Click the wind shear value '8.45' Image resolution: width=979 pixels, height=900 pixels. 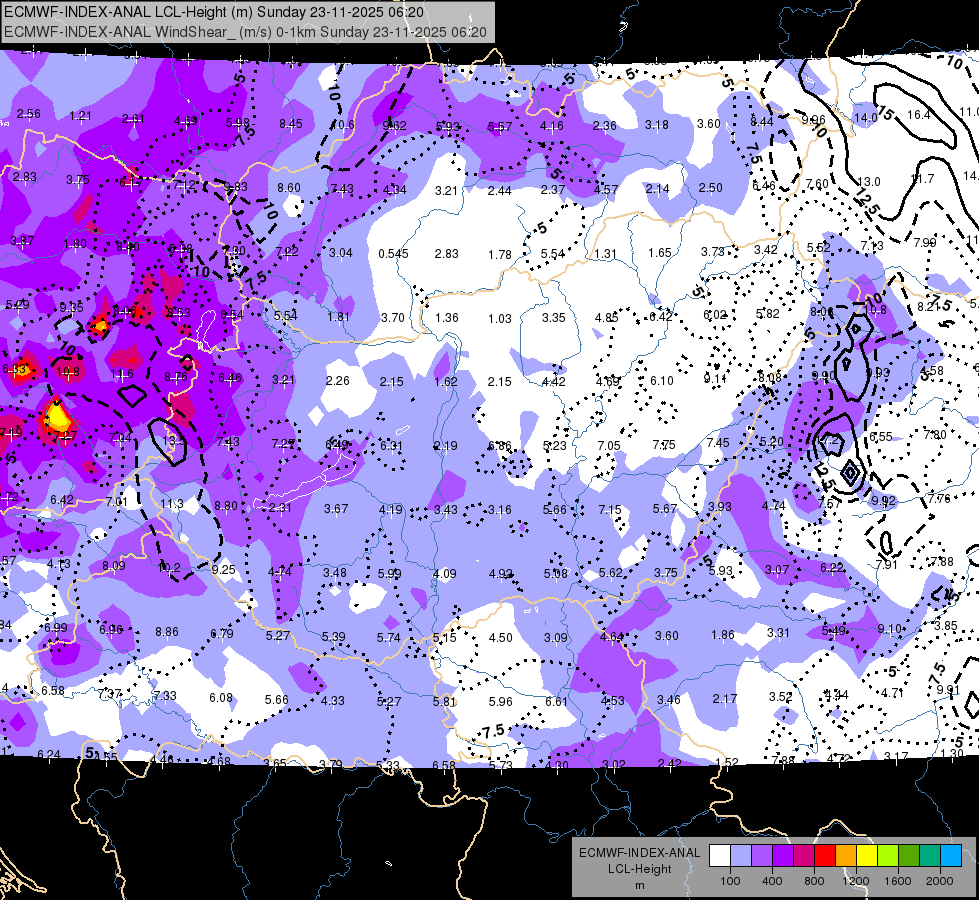[x=291, y=124]
